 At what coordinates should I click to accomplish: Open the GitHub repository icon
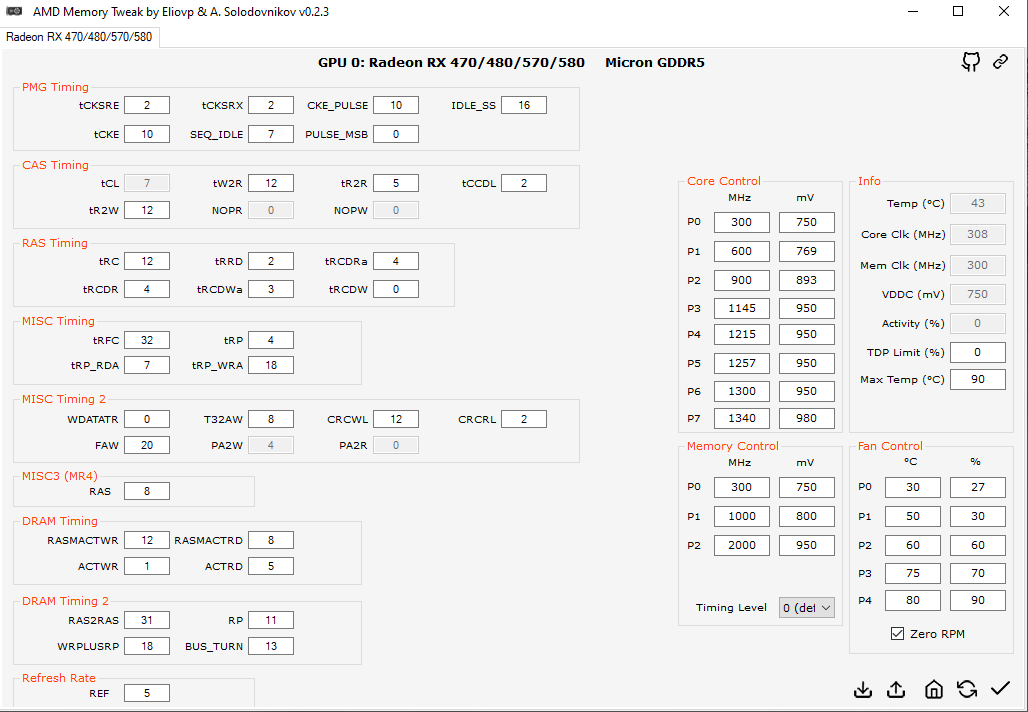coord(971,62)
